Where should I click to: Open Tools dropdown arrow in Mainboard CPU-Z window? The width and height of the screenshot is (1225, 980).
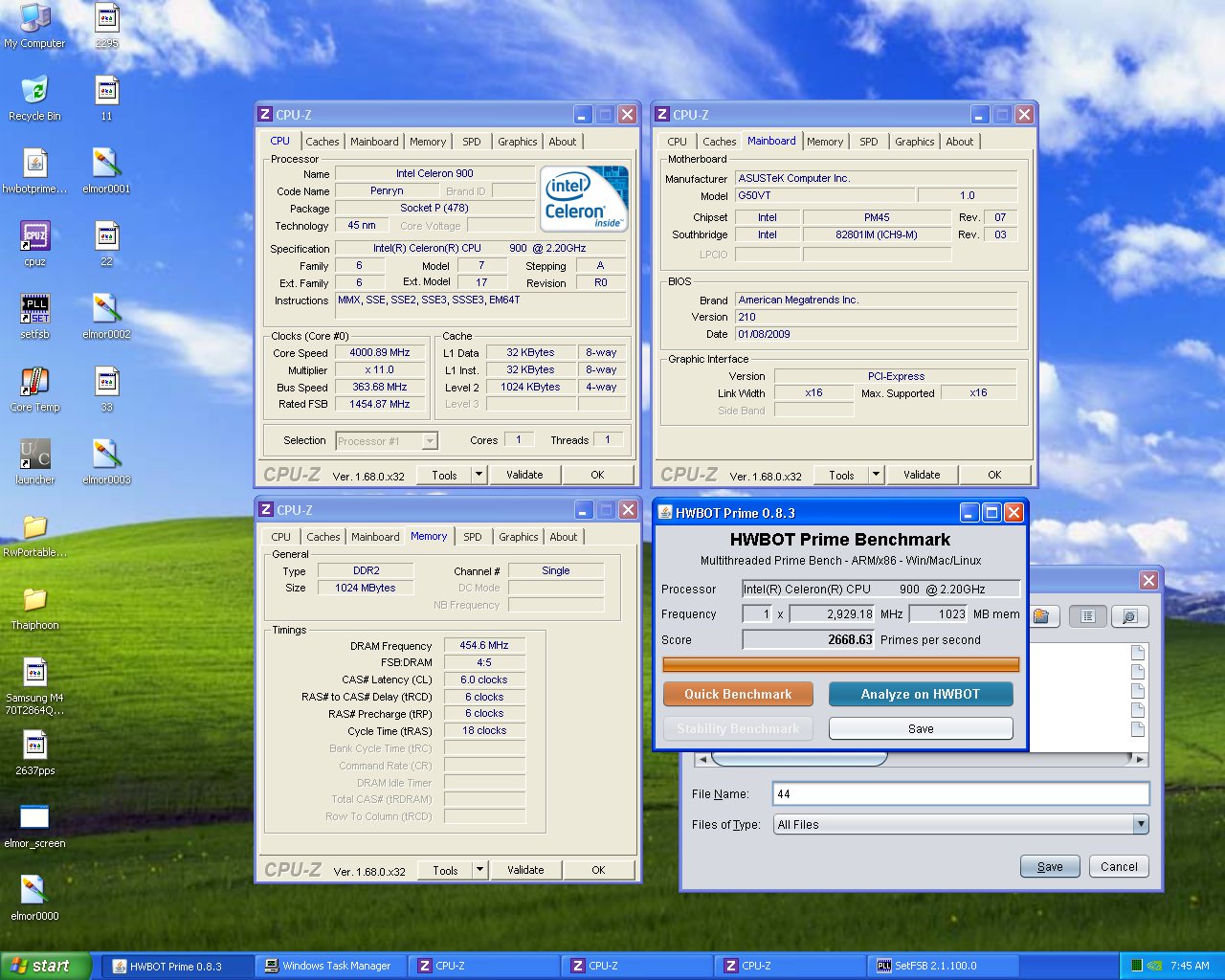pyautogui.click(x=876, y=475)
